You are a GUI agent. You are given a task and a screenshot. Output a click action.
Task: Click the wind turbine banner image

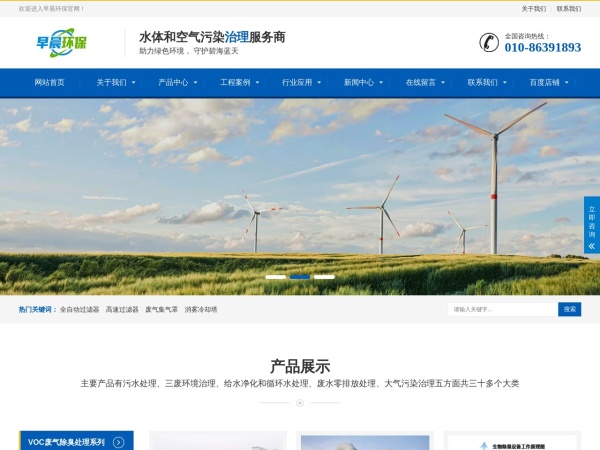coord(300,197)
